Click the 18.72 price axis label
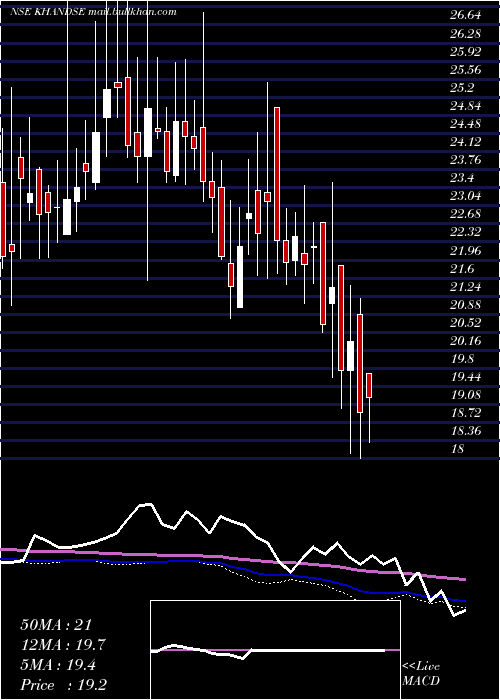This screenshot has width=500, height=700. point(465,413)
